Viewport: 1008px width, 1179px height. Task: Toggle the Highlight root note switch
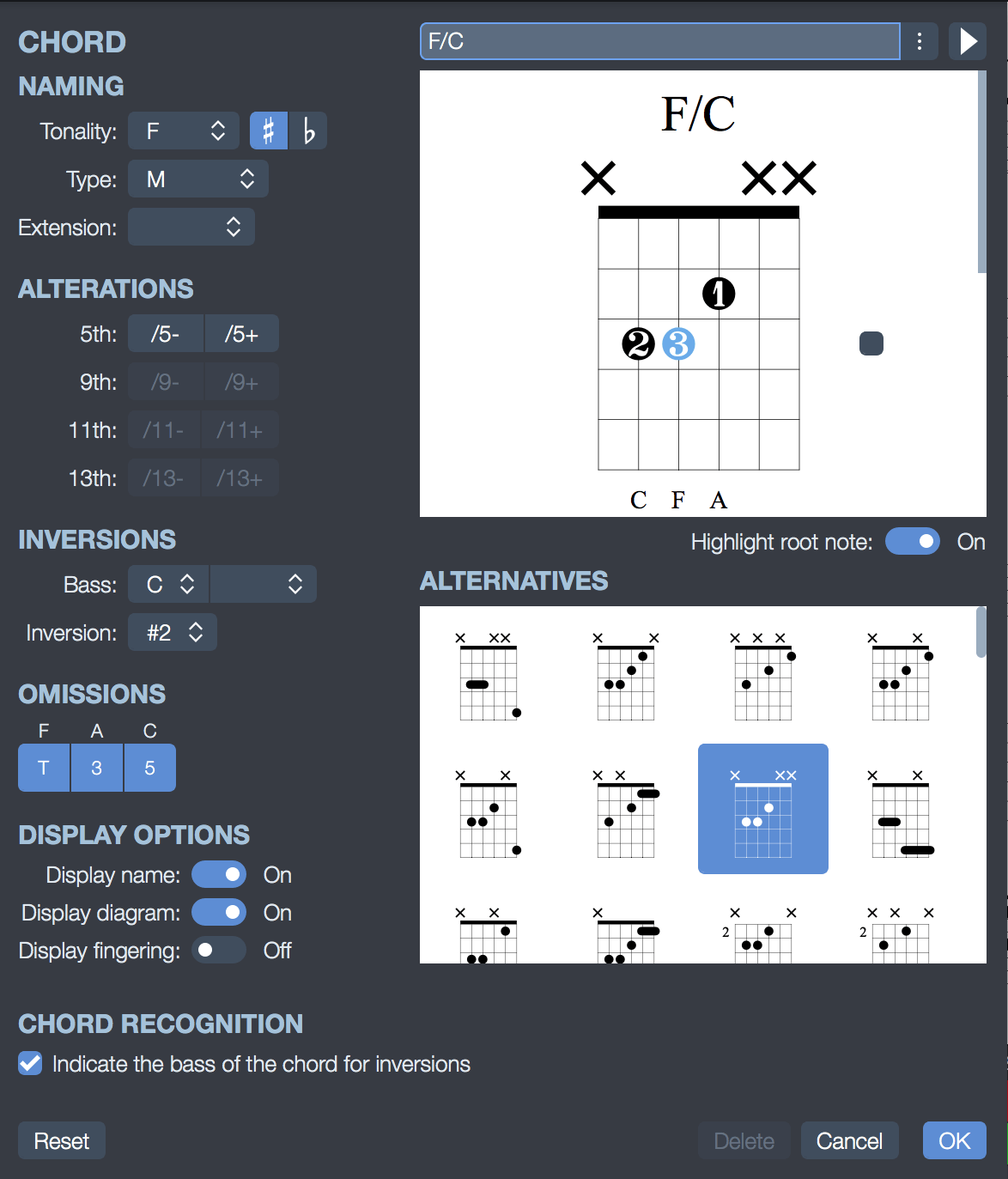click(913, 542)
